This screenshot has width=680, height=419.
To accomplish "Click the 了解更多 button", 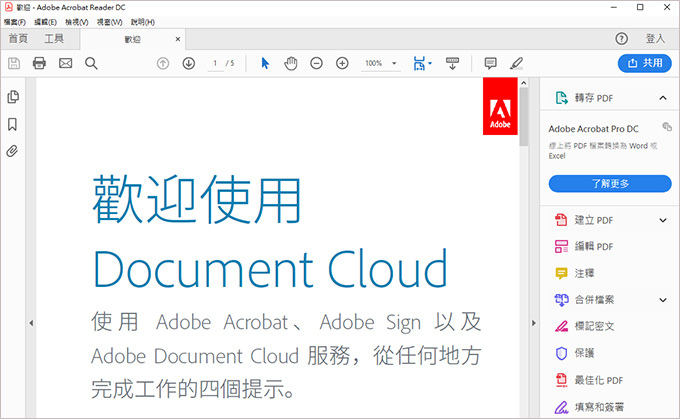I will pos(610,183).
